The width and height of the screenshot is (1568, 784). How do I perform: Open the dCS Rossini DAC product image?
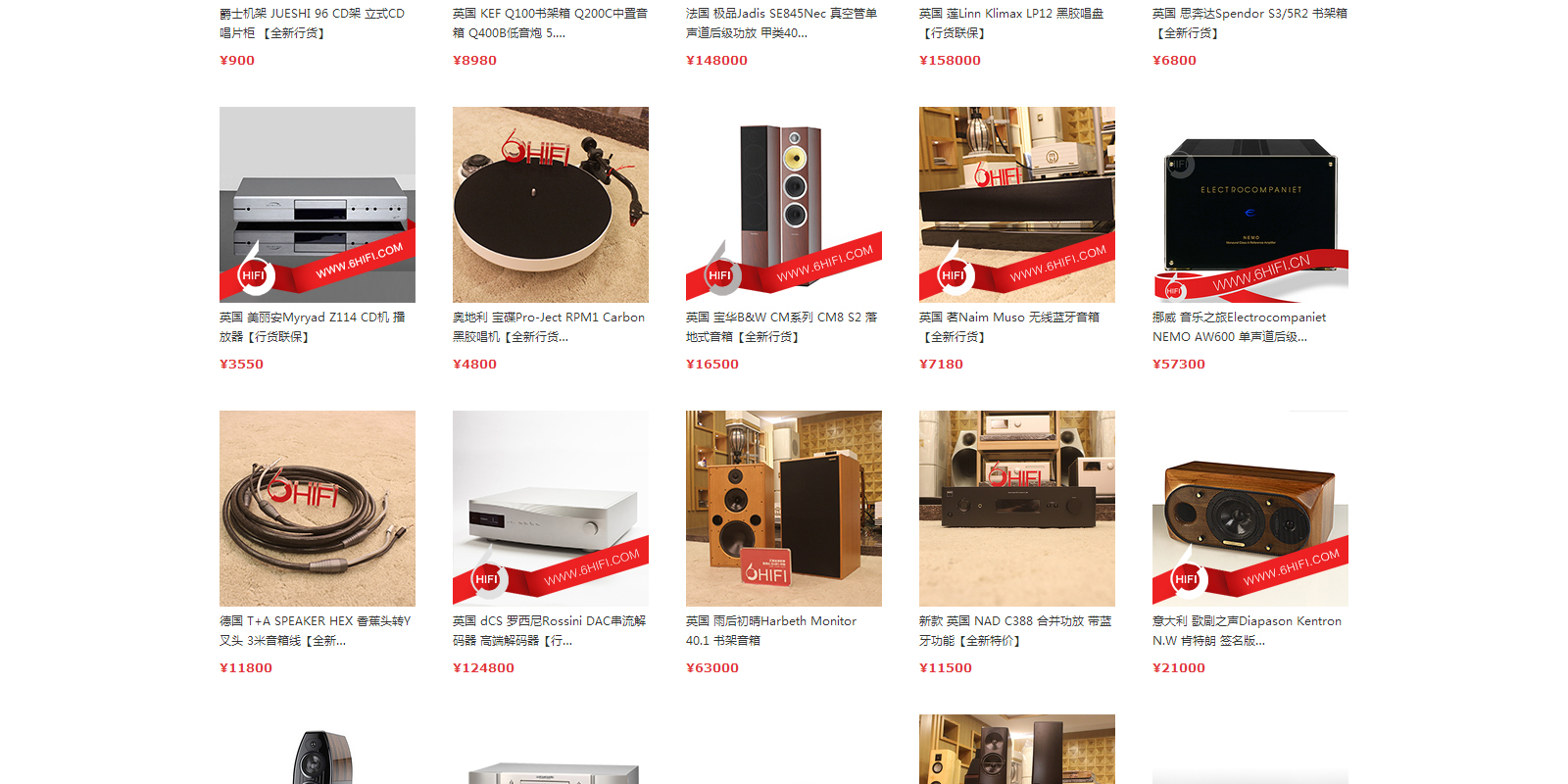click(551, 509)
